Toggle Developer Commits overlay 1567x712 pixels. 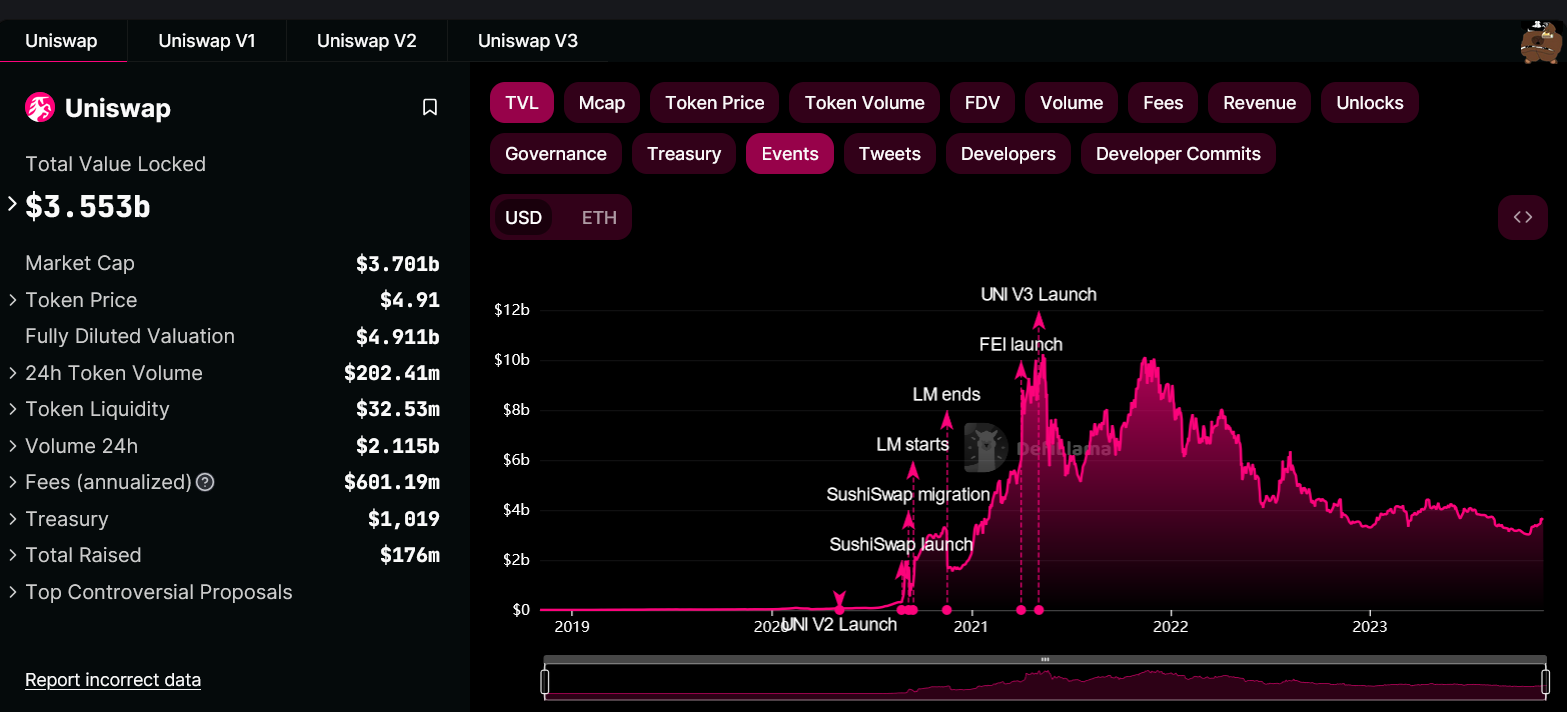[x=1178, y=154]
